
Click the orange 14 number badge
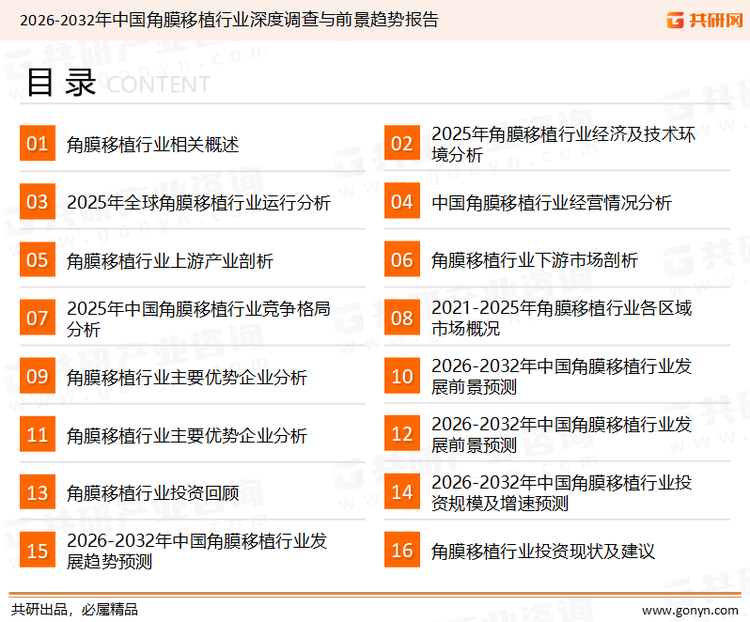click(402, 492)
